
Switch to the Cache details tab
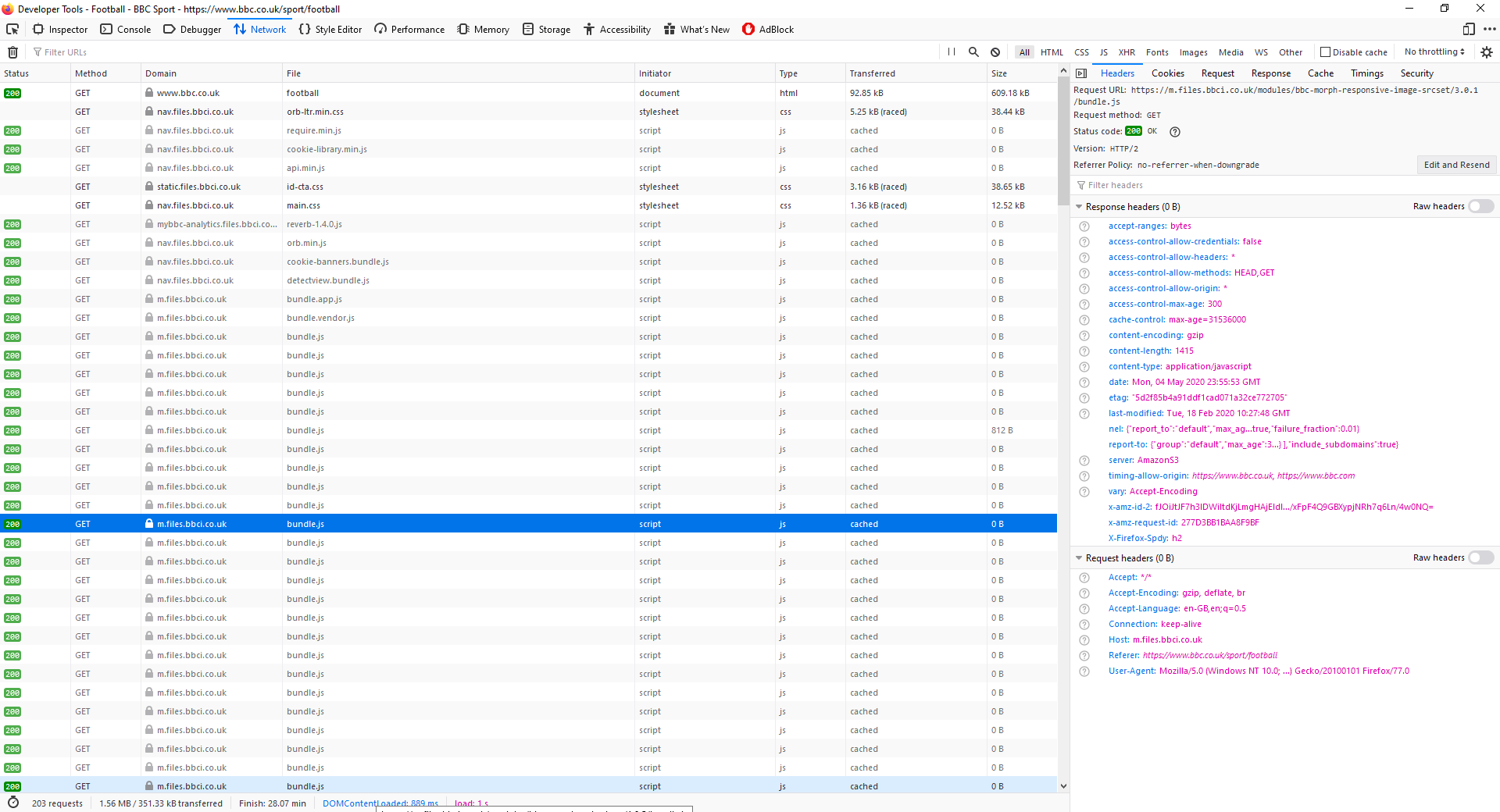point(1320,73)
